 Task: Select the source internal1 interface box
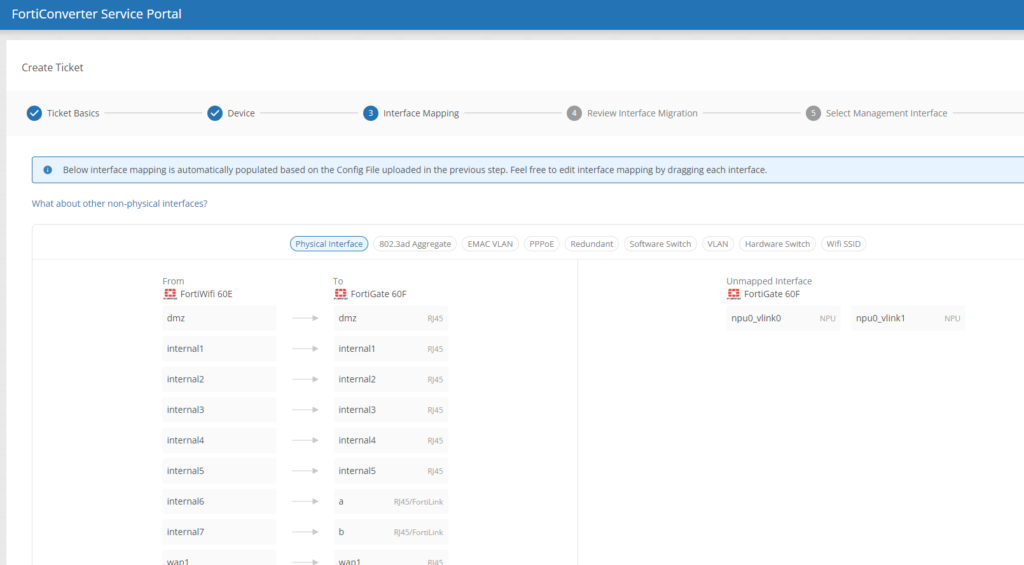coord(219,349)
